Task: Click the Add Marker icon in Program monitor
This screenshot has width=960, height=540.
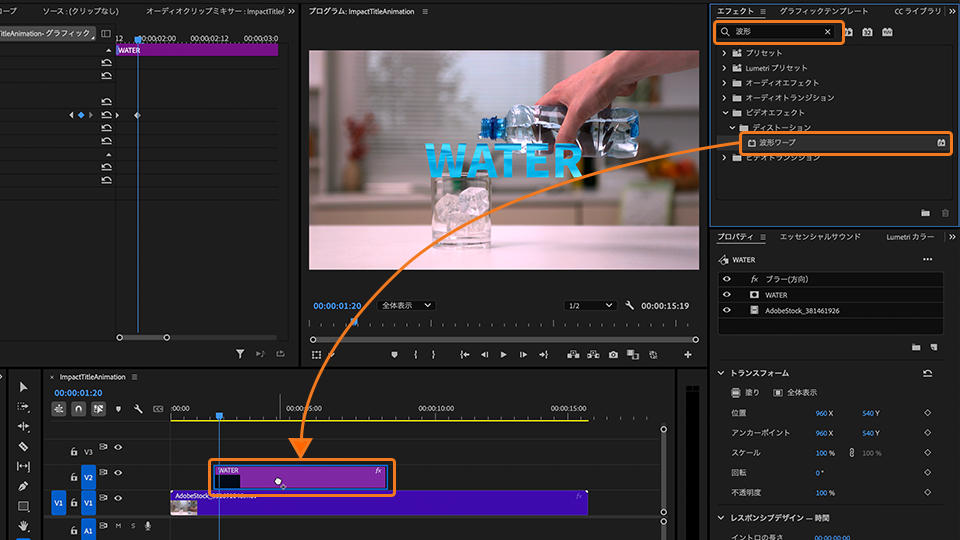Action: 395,354
